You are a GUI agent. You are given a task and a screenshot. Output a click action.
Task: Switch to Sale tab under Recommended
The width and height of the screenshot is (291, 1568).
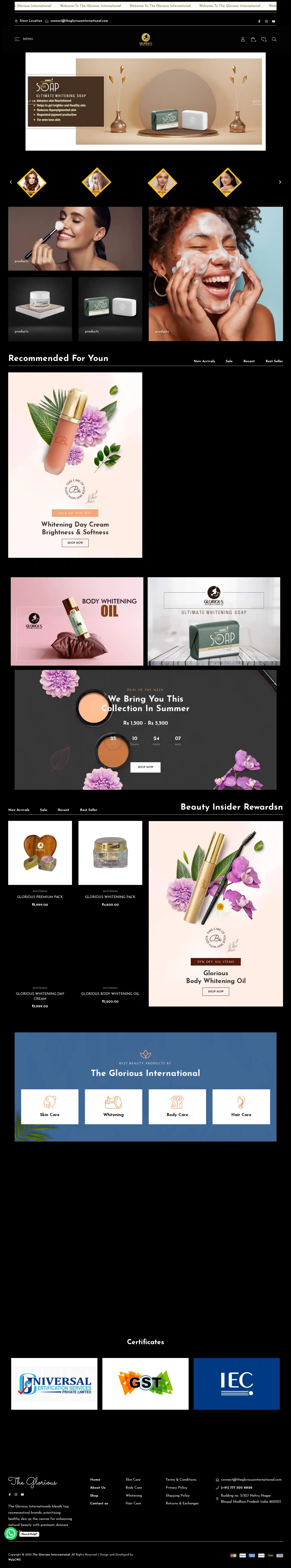pos(229,361)
